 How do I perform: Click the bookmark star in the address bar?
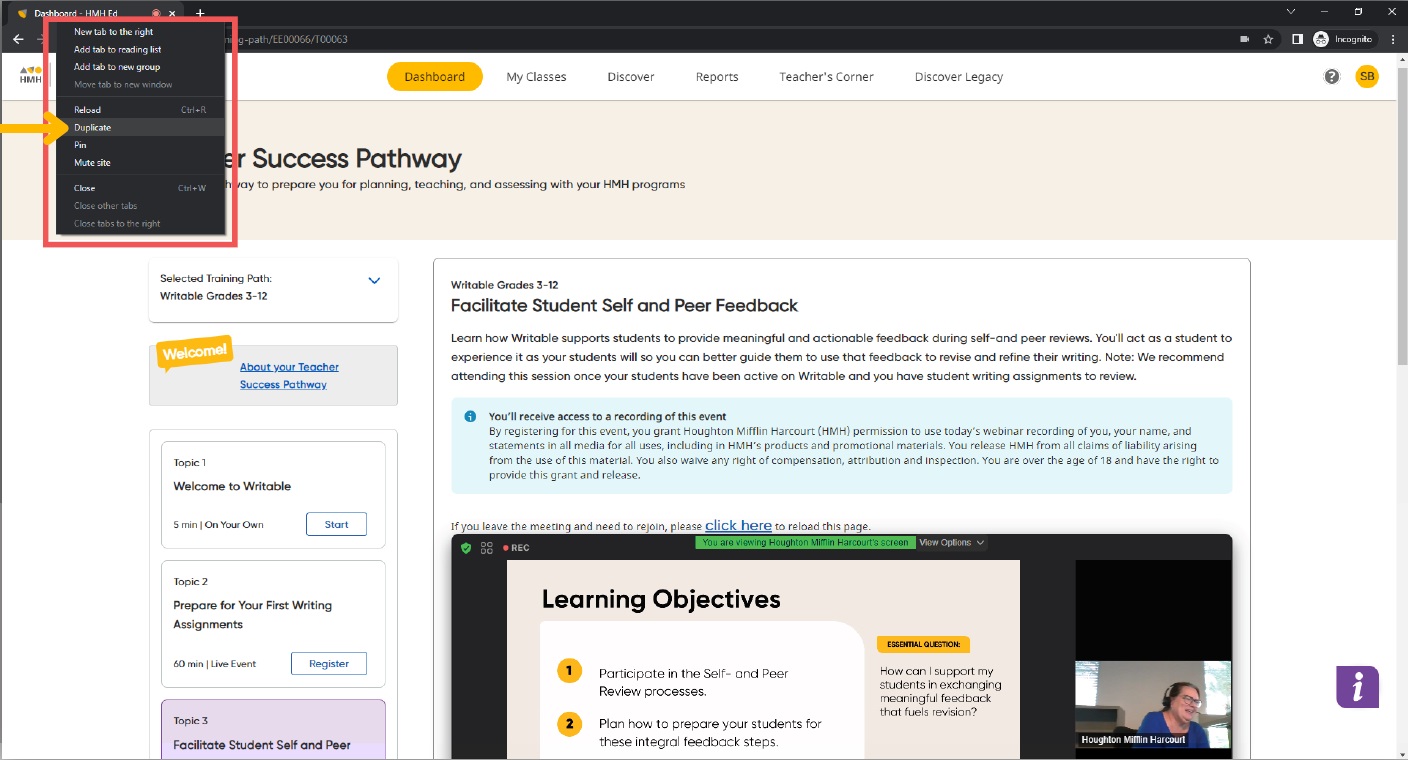pyautogui.click(x=1268, y=38)
